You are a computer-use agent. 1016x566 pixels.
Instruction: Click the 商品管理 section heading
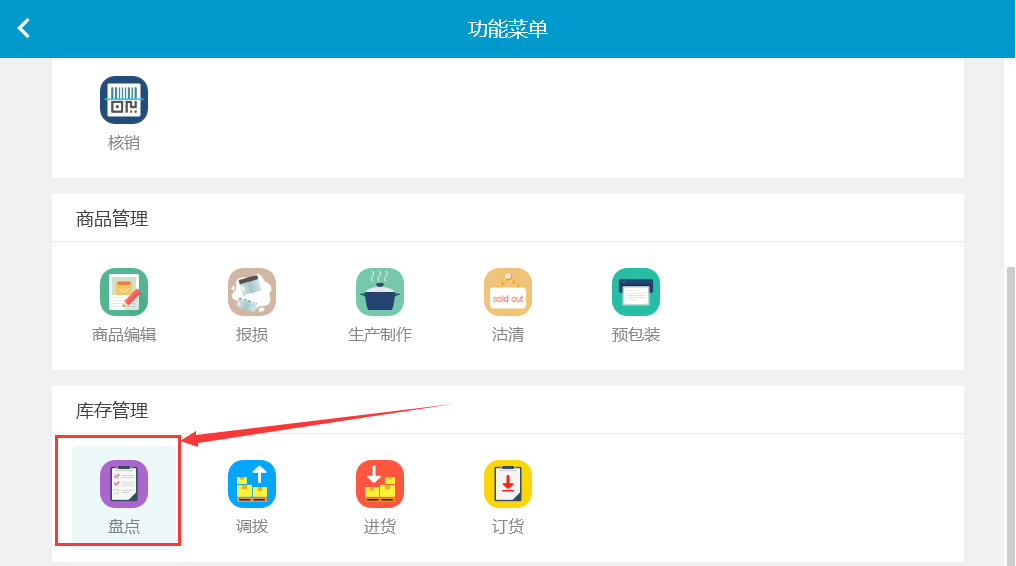tap(112, 219)
